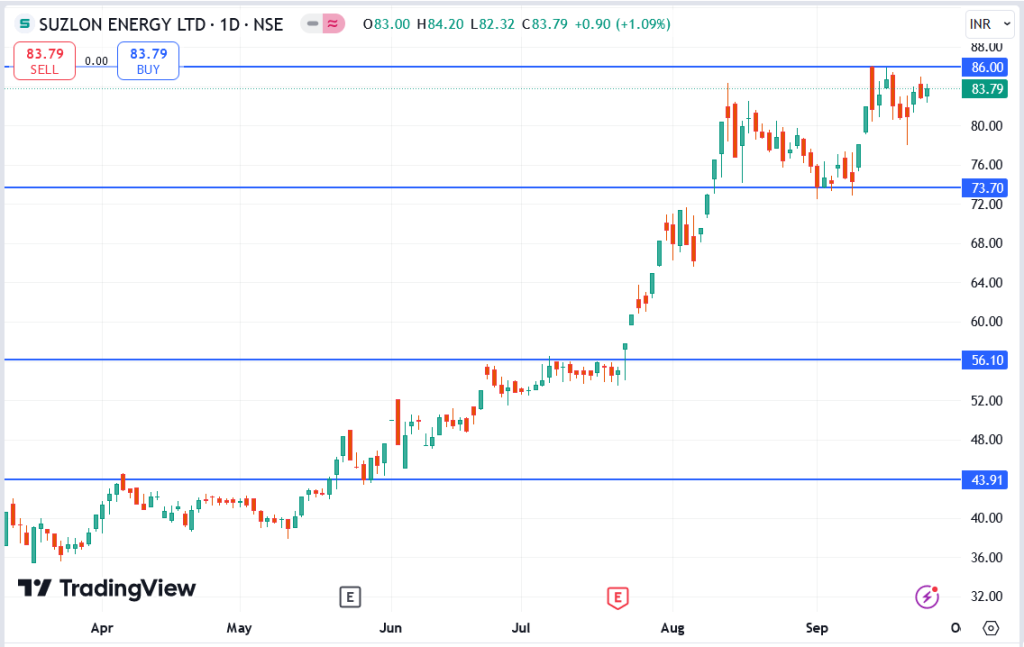
Task: Click the Suzlon symbol logo icon
Action: click(x=24, y=24)
